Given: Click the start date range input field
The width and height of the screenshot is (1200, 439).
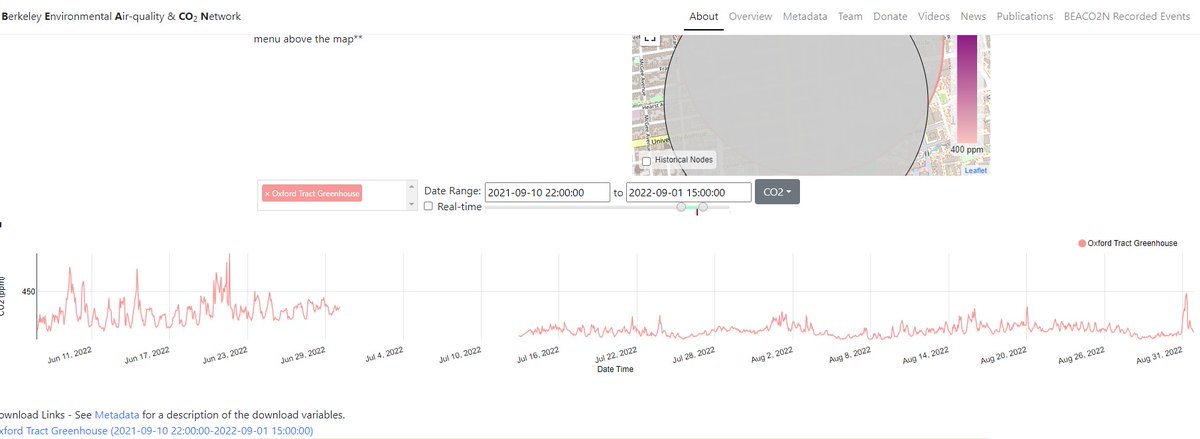Looking at the screenshot, I should (548, 192).
